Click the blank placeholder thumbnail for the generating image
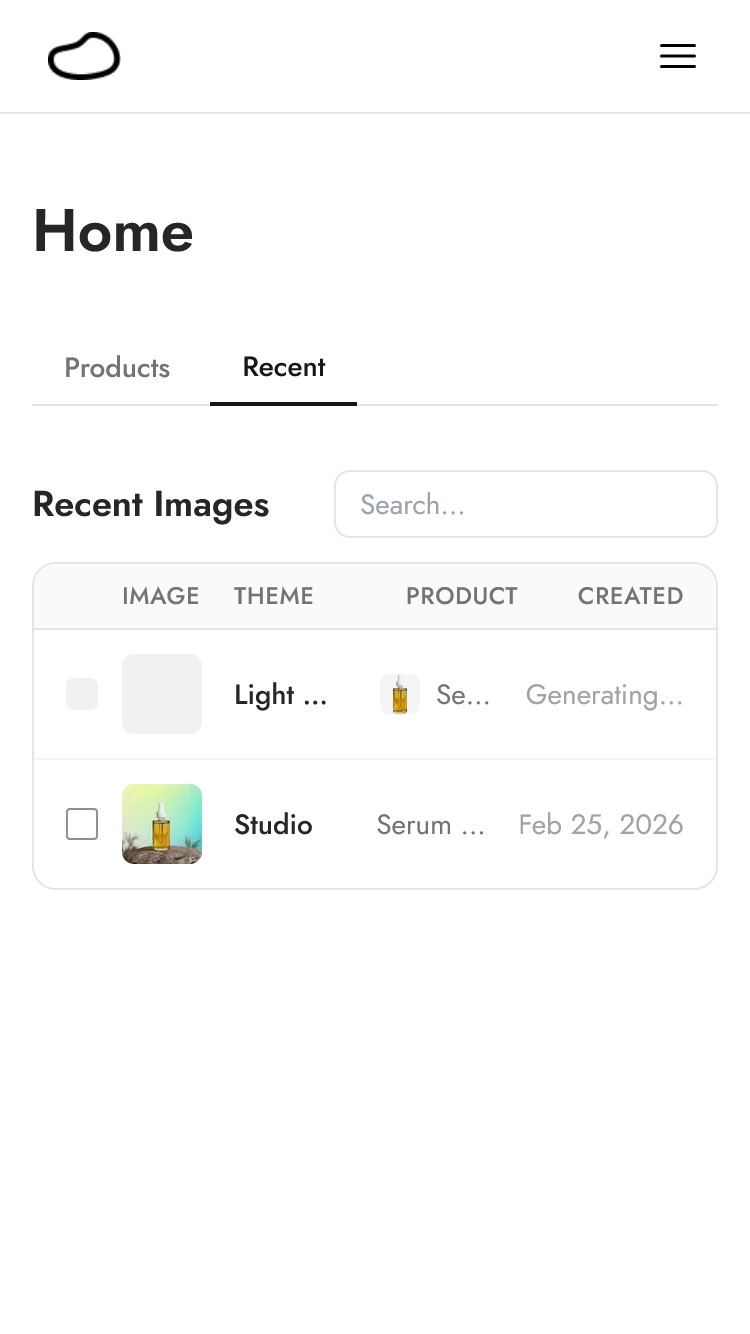Image resolution: width=750 pixels, height=1334 pixels. 162,694
